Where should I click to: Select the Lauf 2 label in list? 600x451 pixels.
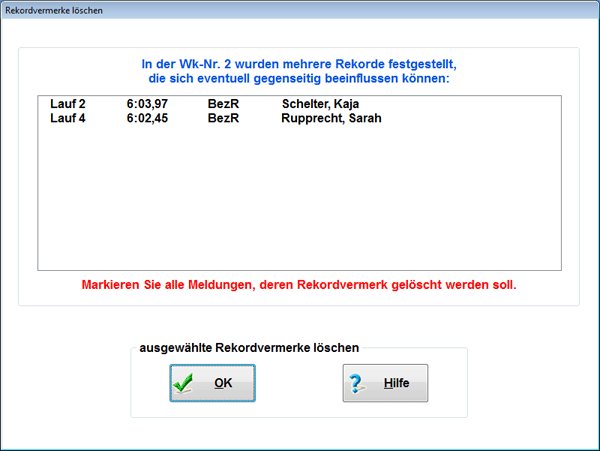(68, 104)
